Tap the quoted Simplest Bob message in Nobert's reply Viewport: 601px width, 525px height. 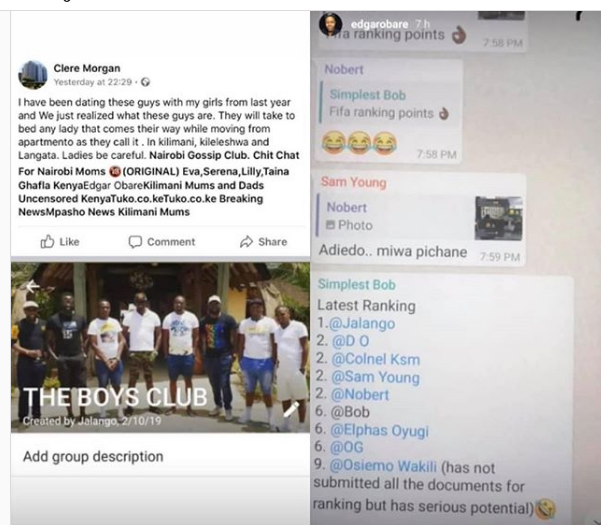coord(390,104)
